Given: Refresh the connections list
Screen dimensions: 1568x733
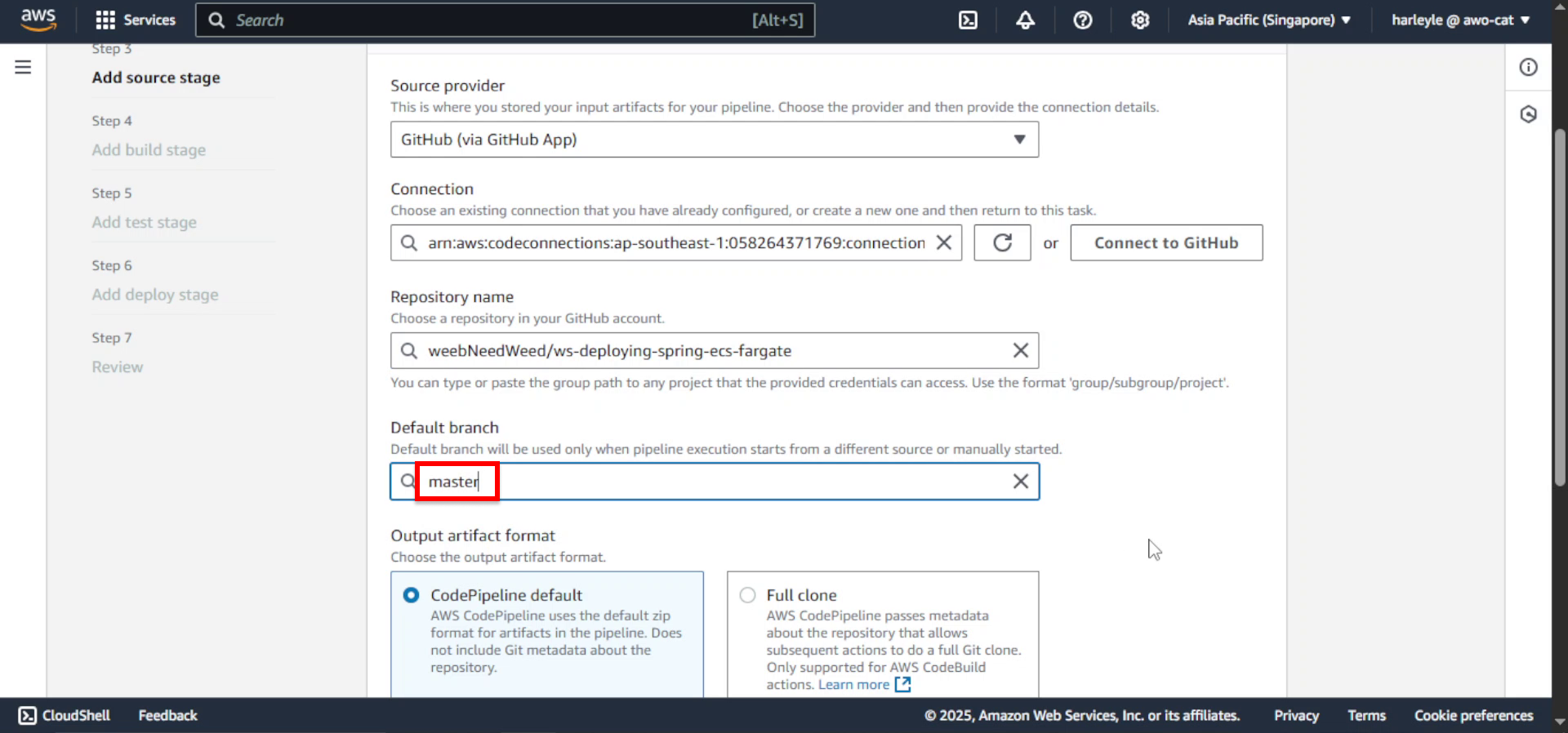Looking at the screenshot, I should pyautogui.click(x=1002, y=242).
